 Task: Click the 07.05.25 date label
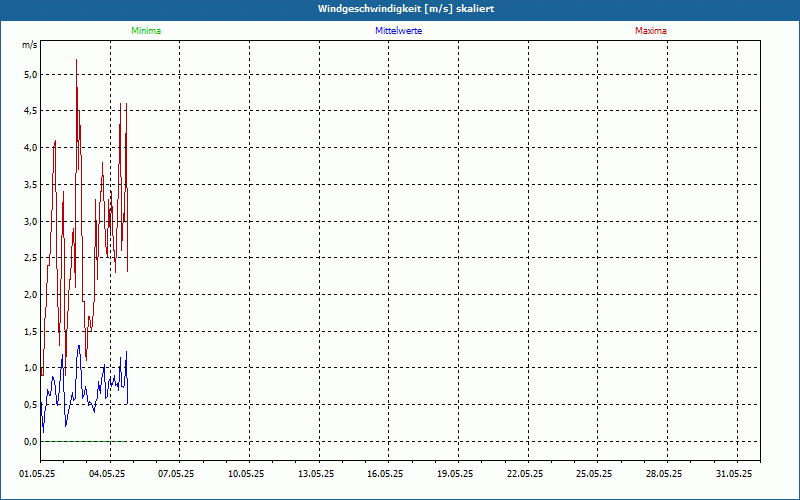click(x=176, y=474)
